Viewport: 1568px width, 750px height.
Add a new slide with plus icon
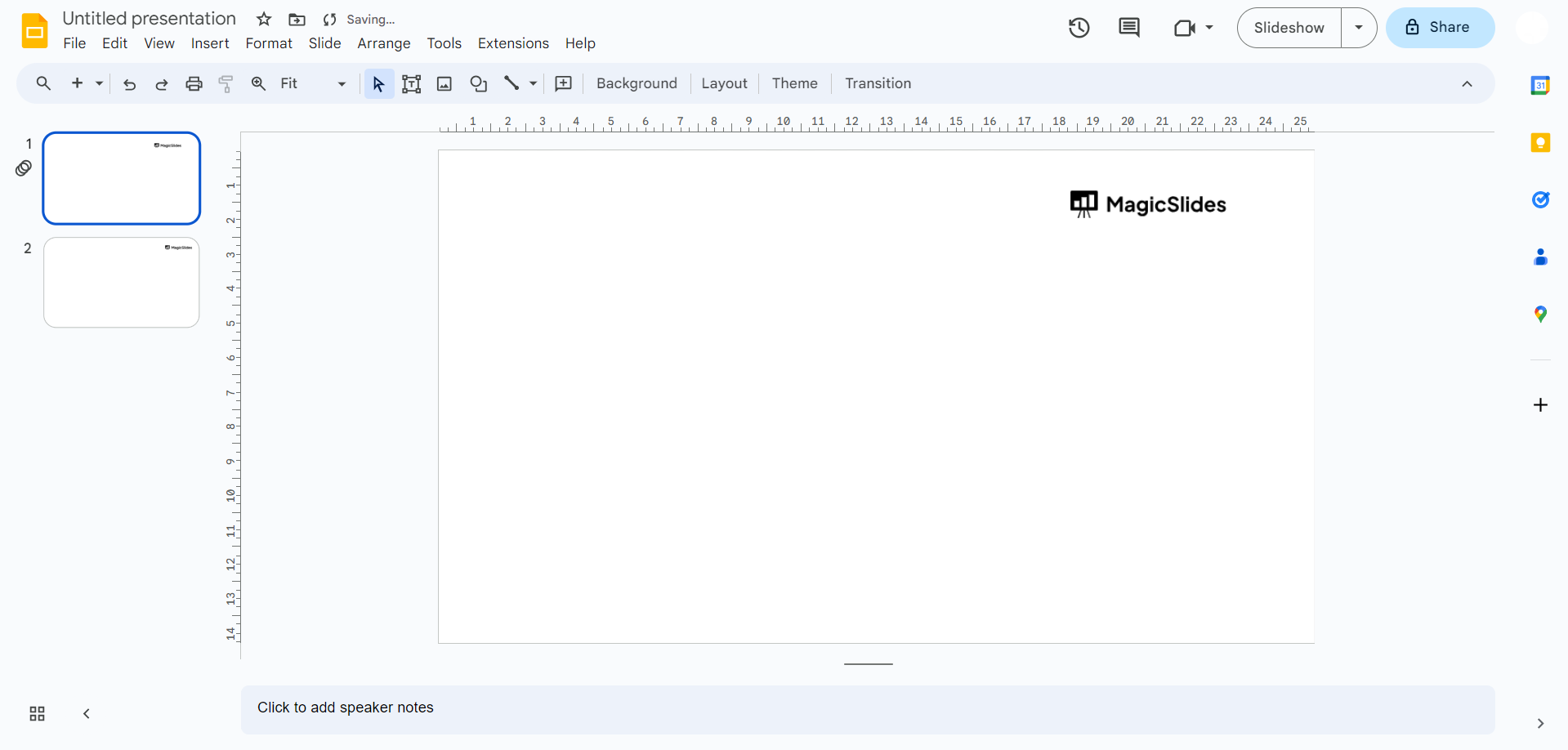tap(78, 83)
